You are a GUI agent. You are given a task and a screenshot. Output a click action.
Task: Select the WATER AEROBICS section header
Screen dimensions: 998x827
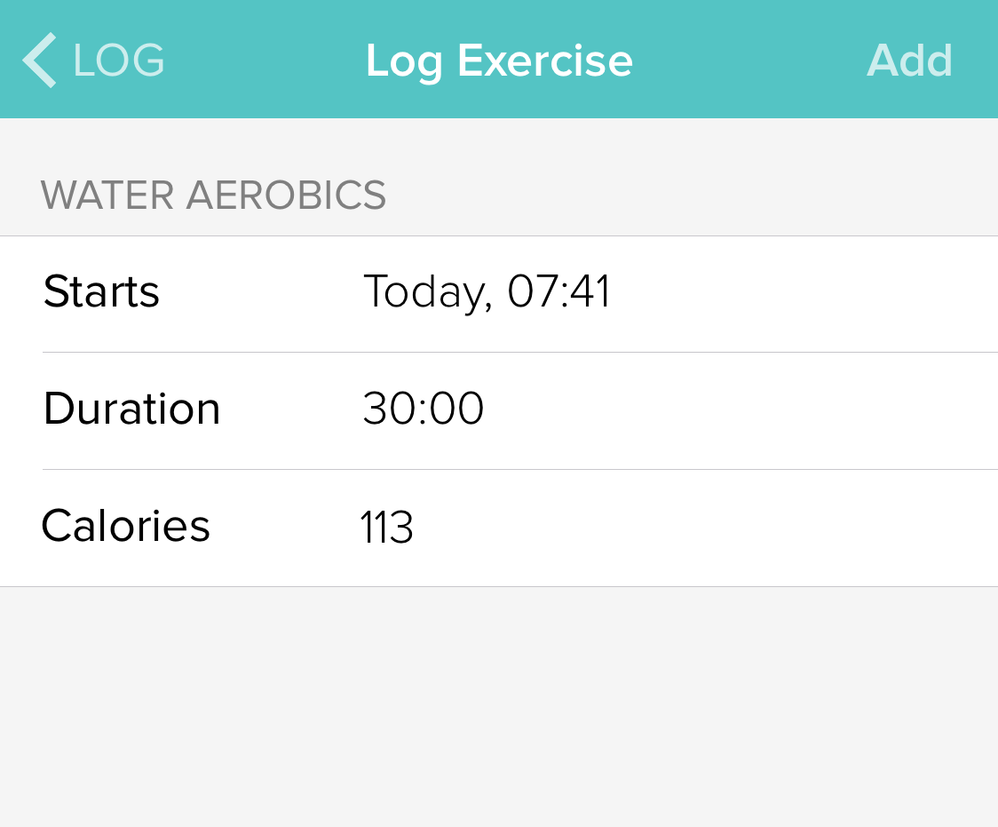tap(213, 195)
